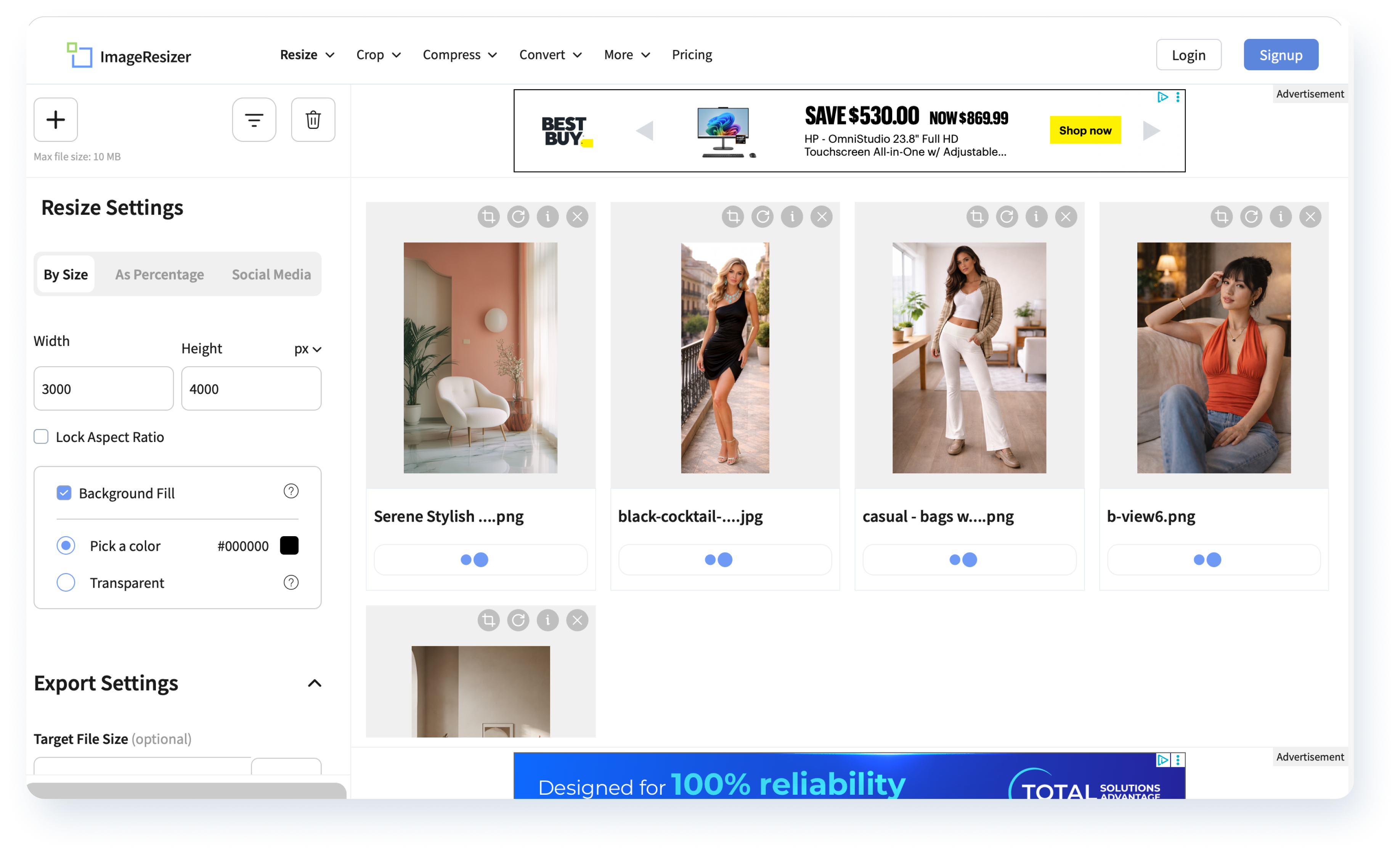Image resolution: width=1400 pixels, height=855 pixels.
Task: Collapse the Export Settings section
Action: [x=315, y=683]
